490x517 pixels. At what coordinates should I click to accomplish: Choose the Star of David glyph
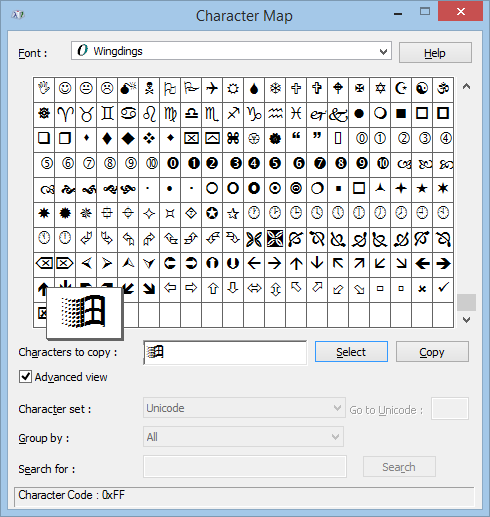(x=380, y=89)
